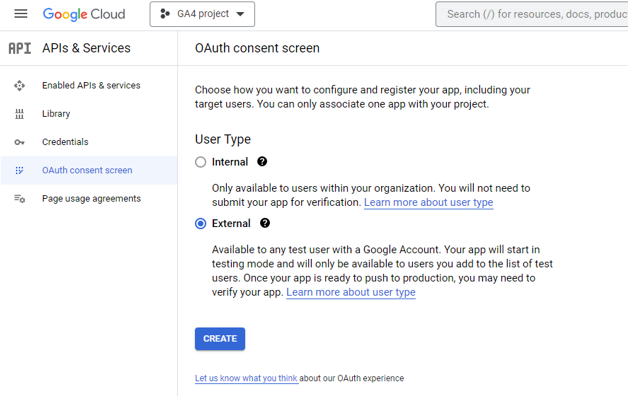Click the Library grid icon
This screenshot has height=396, width=628.
(19, 114)
